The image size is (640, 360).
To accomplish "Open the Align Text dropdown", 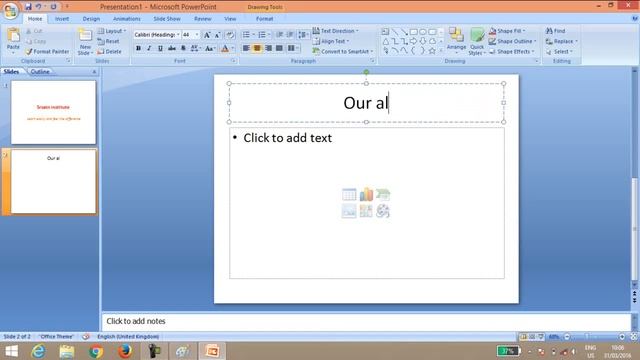I will tap(331, 41).
